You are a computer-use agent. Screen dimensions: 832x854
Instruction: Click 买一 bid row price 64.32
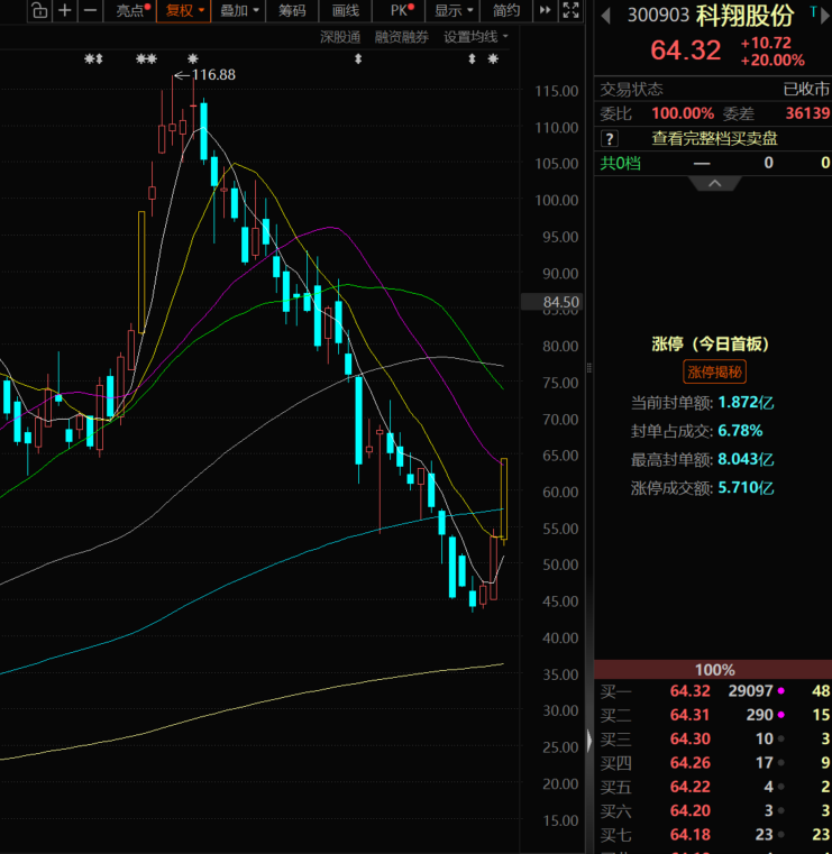pos(690,691)
